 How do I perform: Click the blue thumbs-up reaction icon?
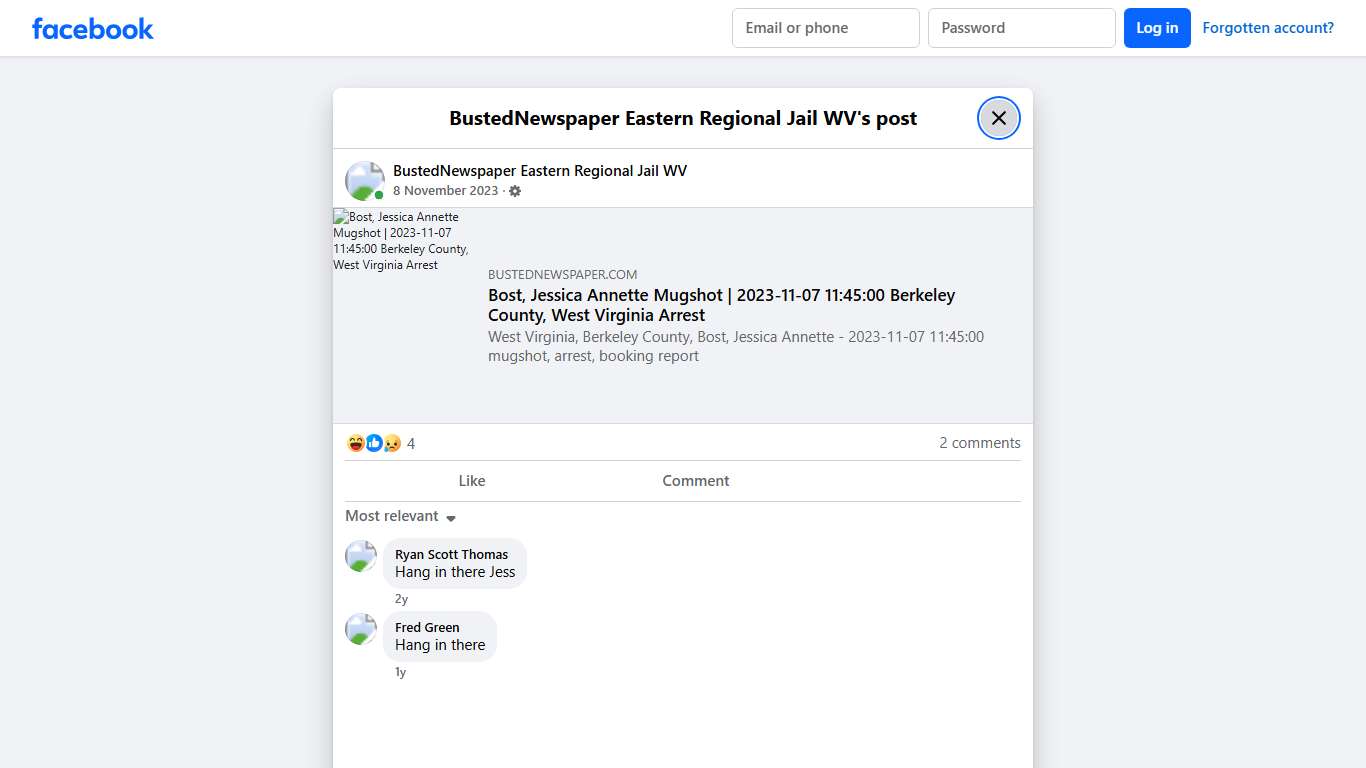pos(373,443)
